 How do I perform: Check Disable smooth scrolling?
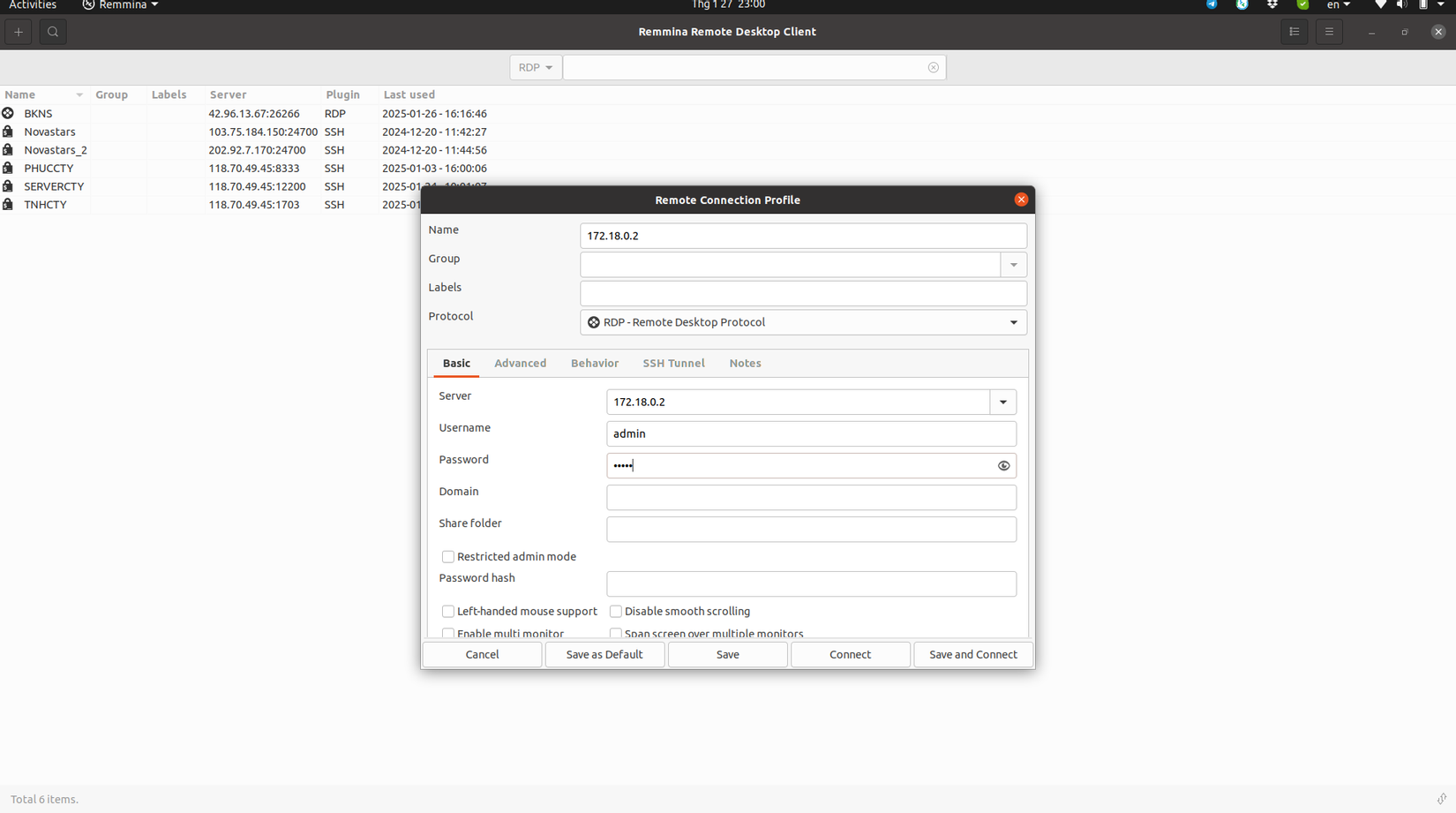coord(616,612)
